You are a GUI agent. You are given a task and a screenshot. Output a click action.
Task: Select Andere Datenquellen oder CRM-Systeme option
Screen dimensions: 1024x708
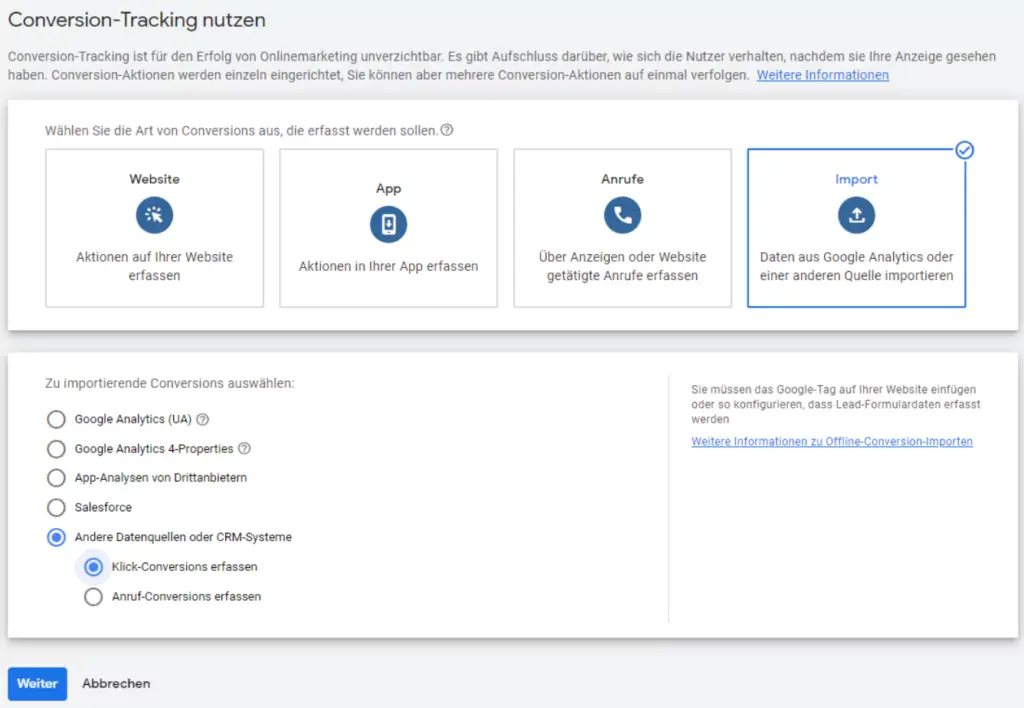tap(56, 537)
